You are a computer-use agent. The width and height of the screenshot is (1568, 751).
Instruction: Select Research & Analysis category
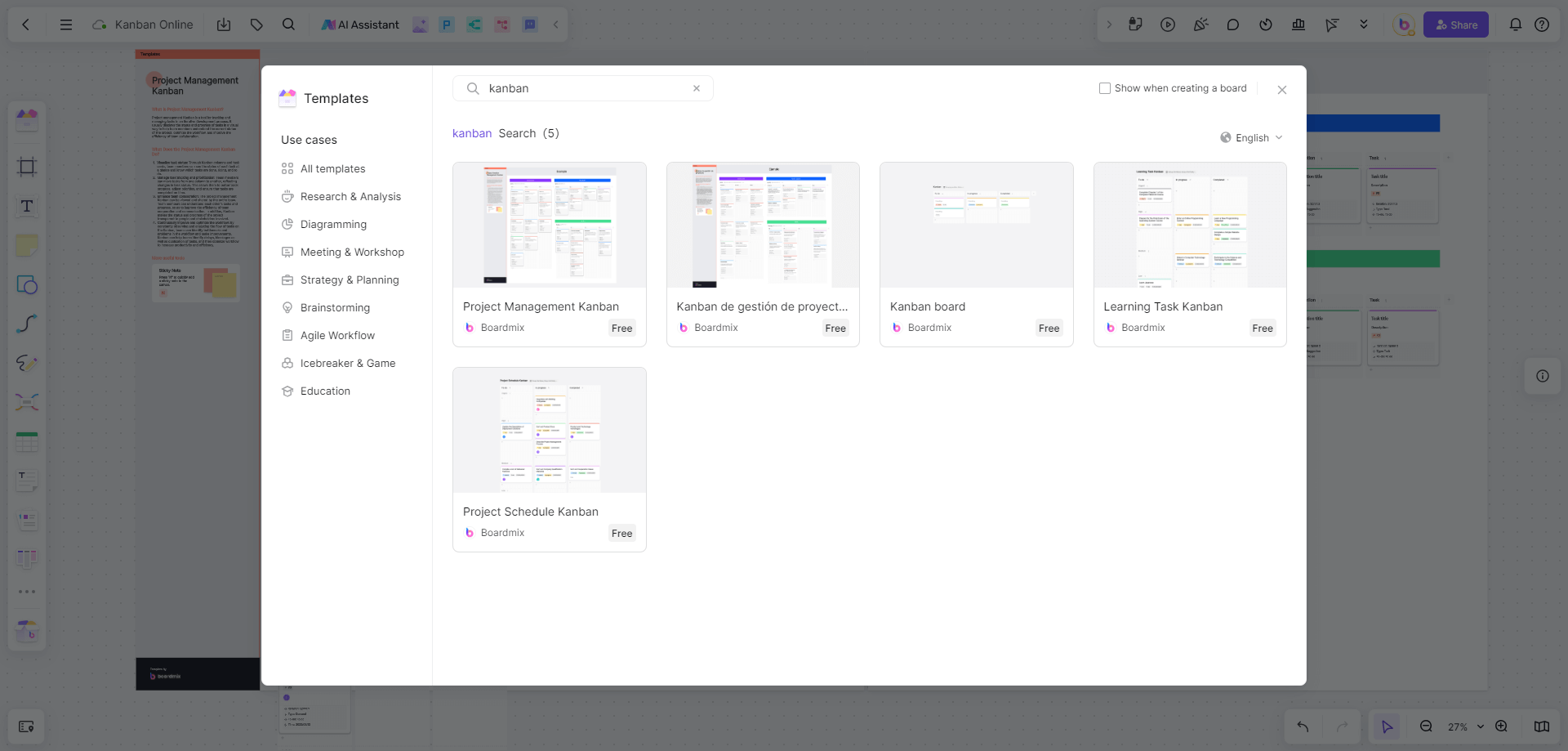point(341,197)
